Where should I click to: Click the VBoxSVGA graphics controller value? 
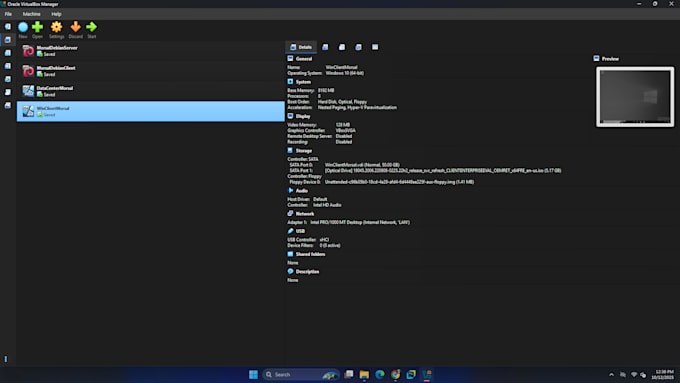(x=346, y=131)
